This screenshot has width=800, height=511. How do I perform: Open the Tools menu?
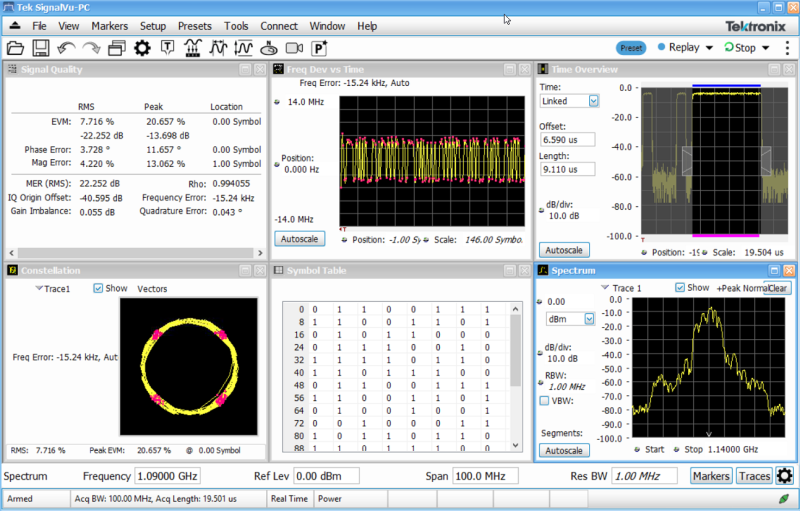(236, 26)
